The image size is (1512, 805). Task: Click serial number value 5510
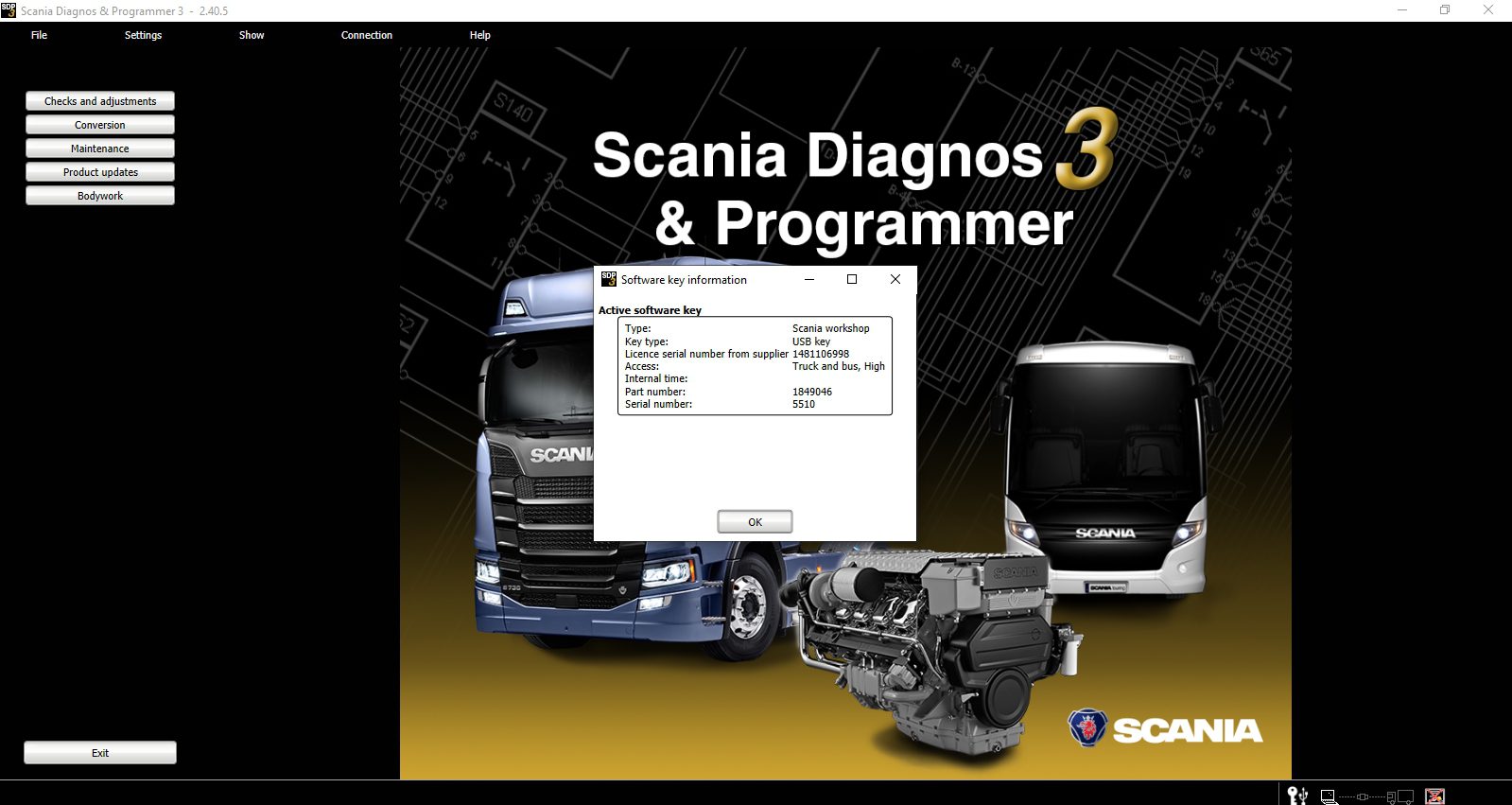pos(804,404)
